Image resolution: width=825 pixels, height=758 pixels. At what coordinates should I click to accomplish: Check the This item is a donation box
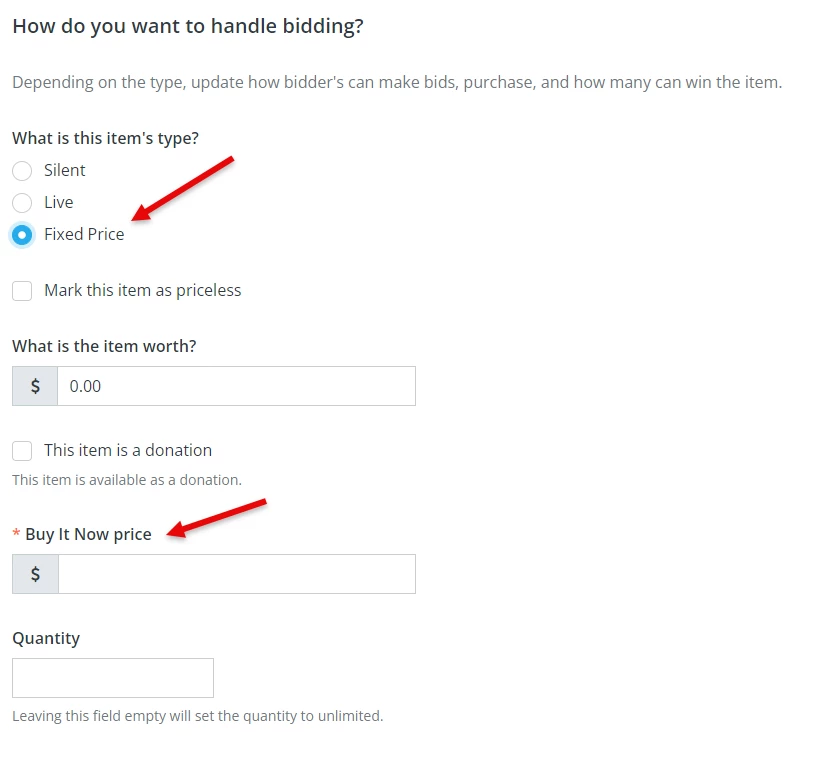22,450
